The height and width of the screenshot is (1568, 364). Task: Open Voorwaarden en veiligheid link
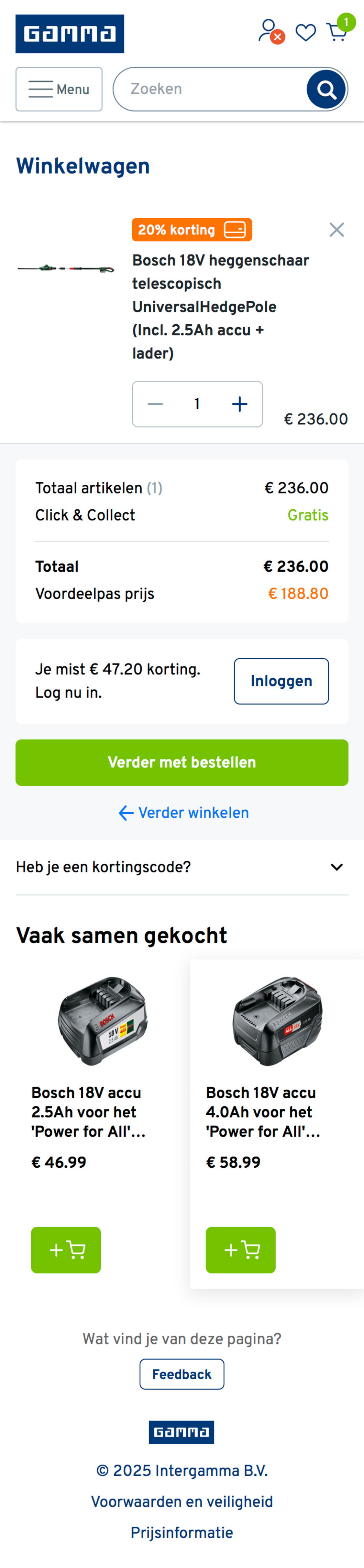click(x=182, y=1502)
